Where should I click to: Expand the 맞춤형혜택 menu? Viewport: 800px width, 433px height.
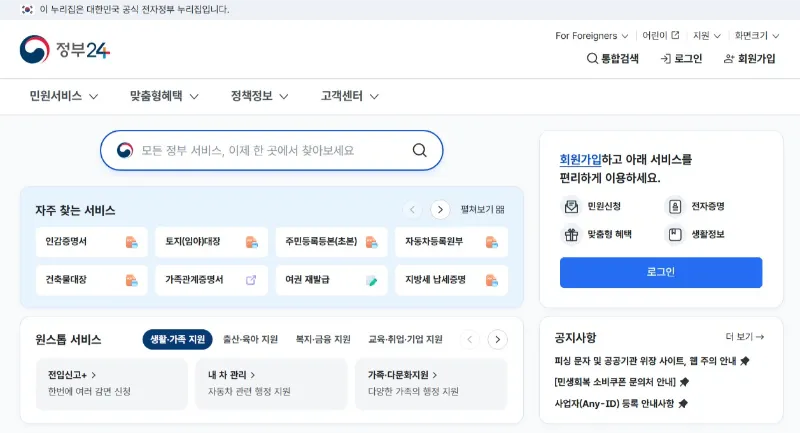164,96
